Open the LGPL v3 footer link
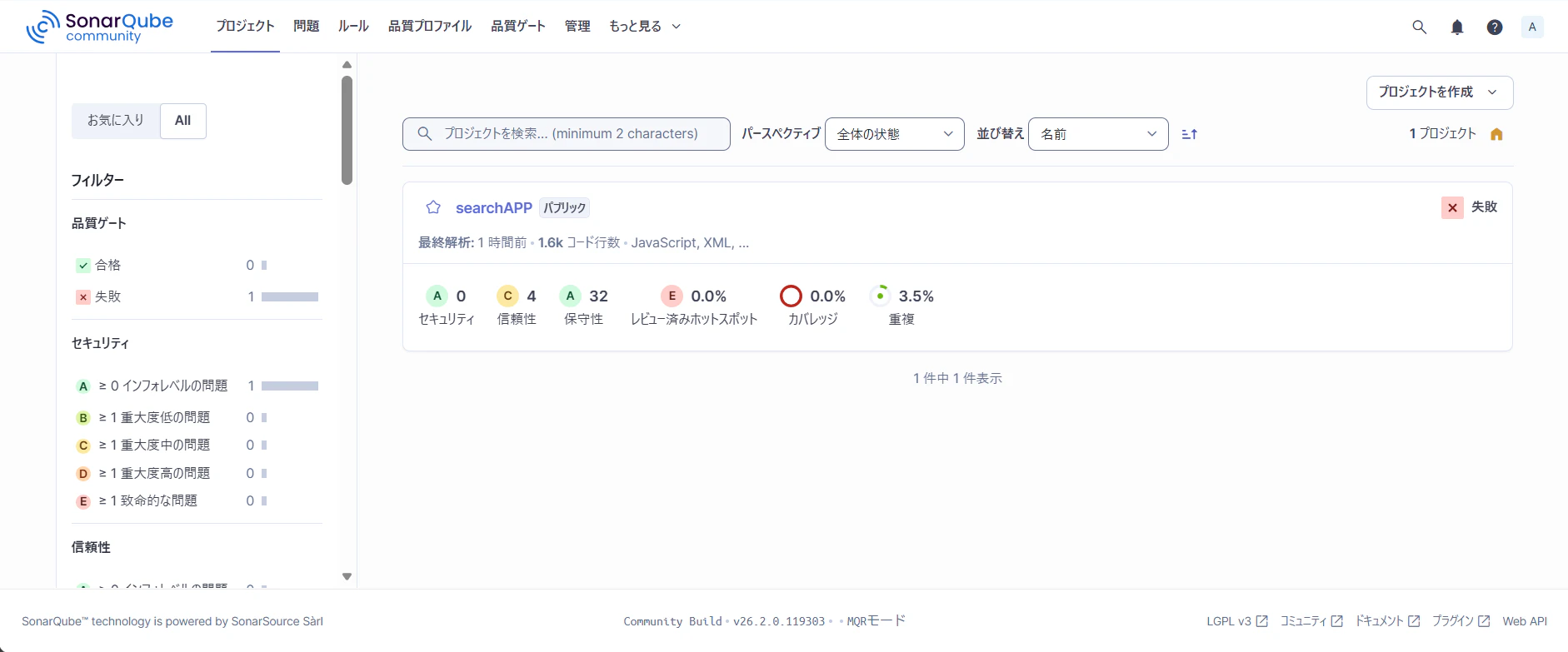Screen dimensions: 1568x652 [1237, 621]
